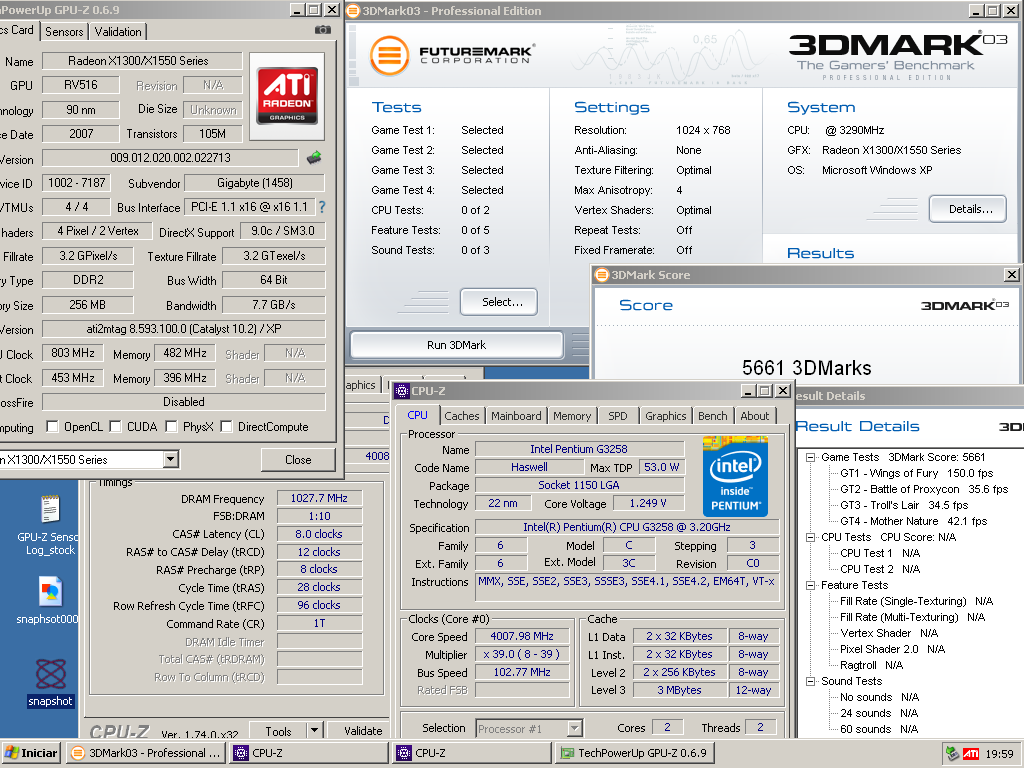Collapse the Feature Tests tree node
The width and height of the screenshot is (1024, 768).
(x=810, y=585)
